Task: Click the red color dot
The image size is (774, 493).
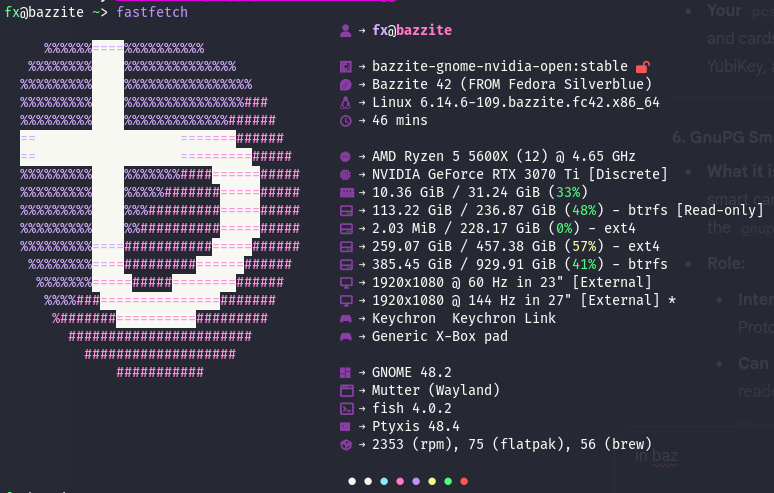Action: coord(464,481)
